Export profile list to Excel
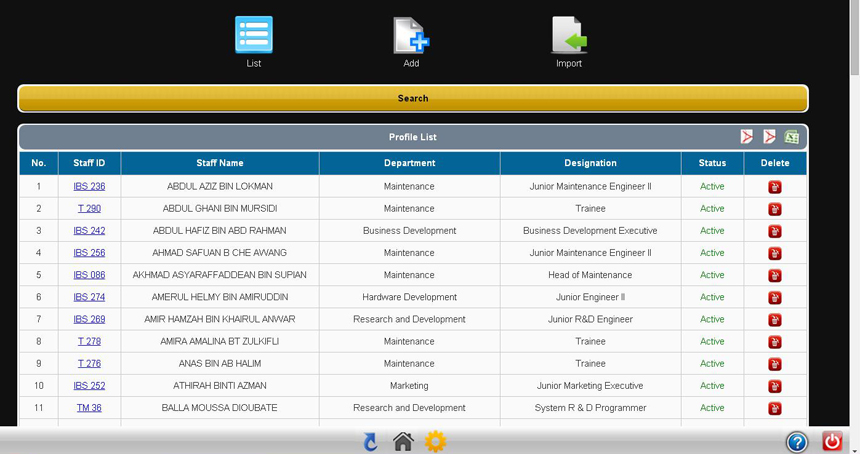 pos(791,137)
